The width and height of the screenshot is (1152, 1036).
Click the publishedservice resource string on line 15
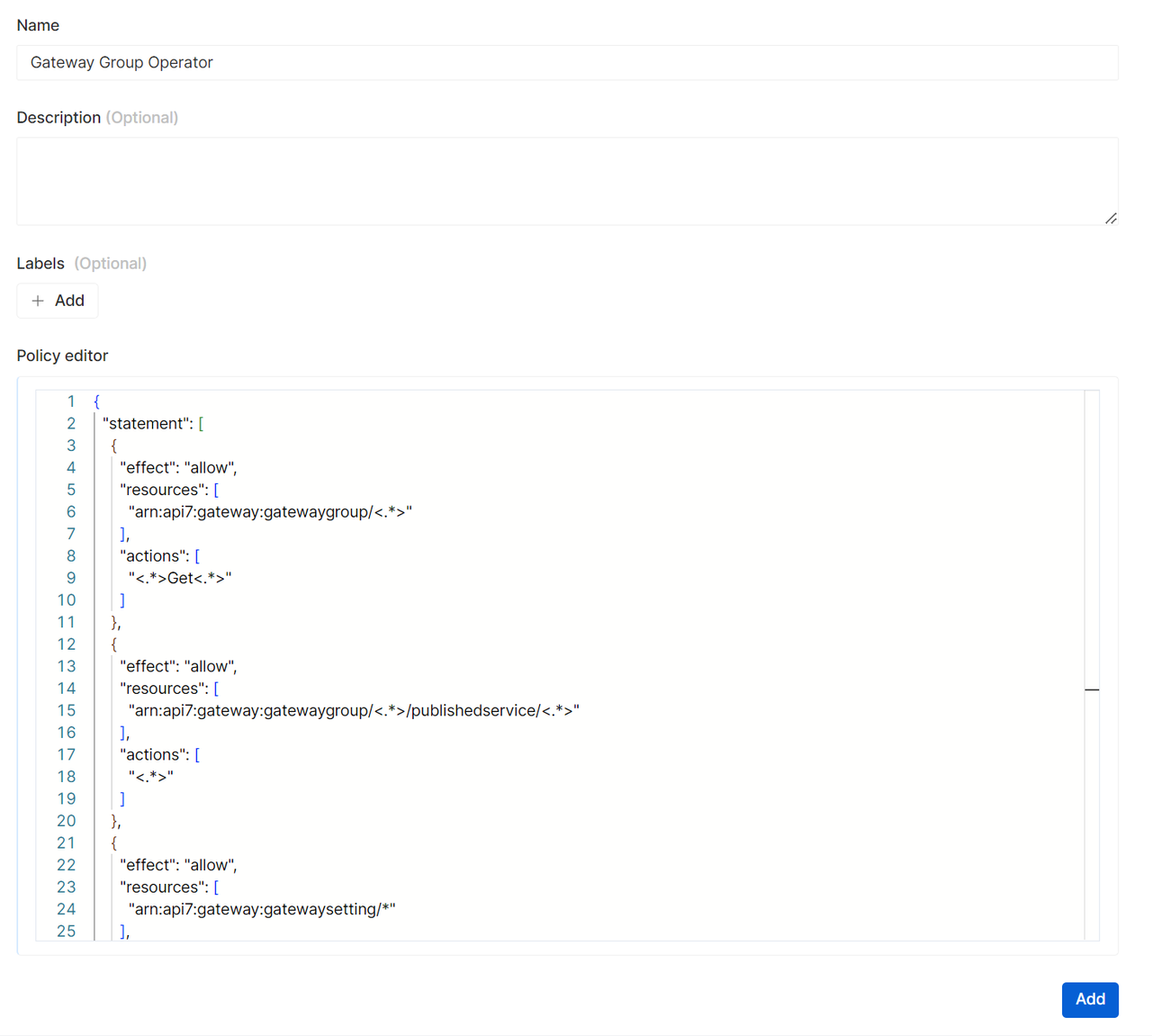354,710
